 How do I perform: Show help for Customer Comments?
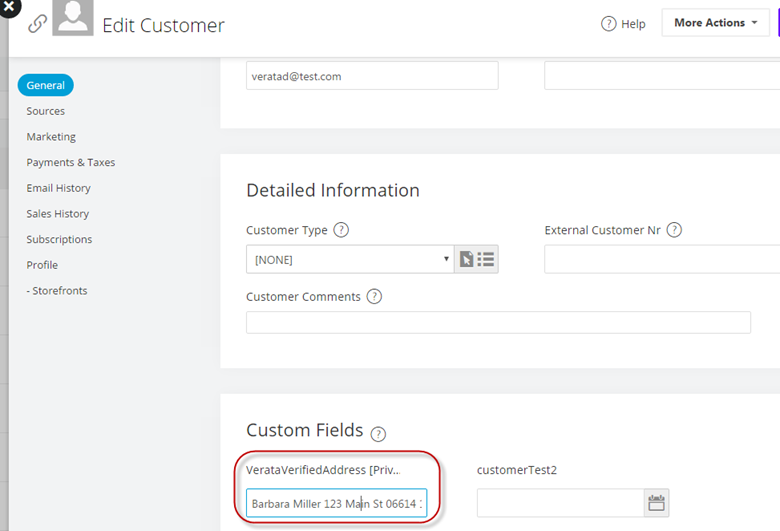374,297
